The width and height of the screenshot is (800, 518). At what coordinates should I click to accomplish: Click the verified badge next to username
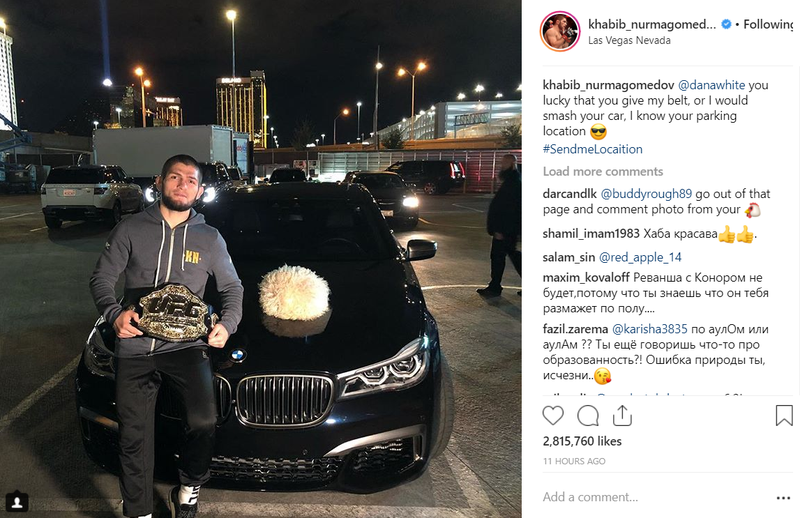(726, 24)
